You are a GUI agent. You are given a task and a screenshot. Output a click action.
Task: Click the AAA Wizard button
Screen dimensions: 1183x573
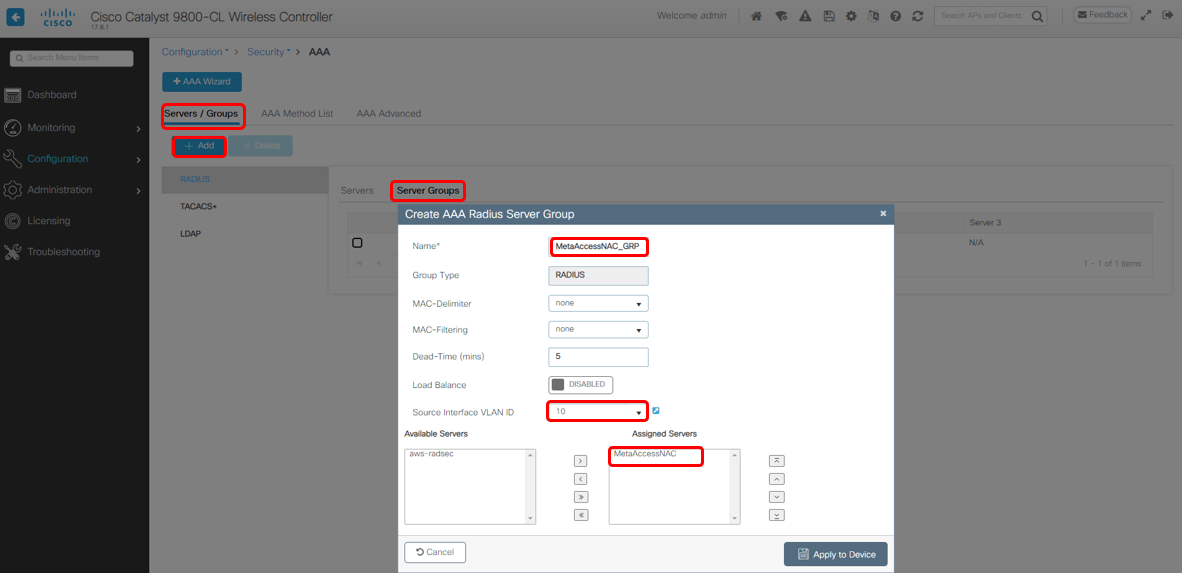pyautogui.click(x=201, y=82)
